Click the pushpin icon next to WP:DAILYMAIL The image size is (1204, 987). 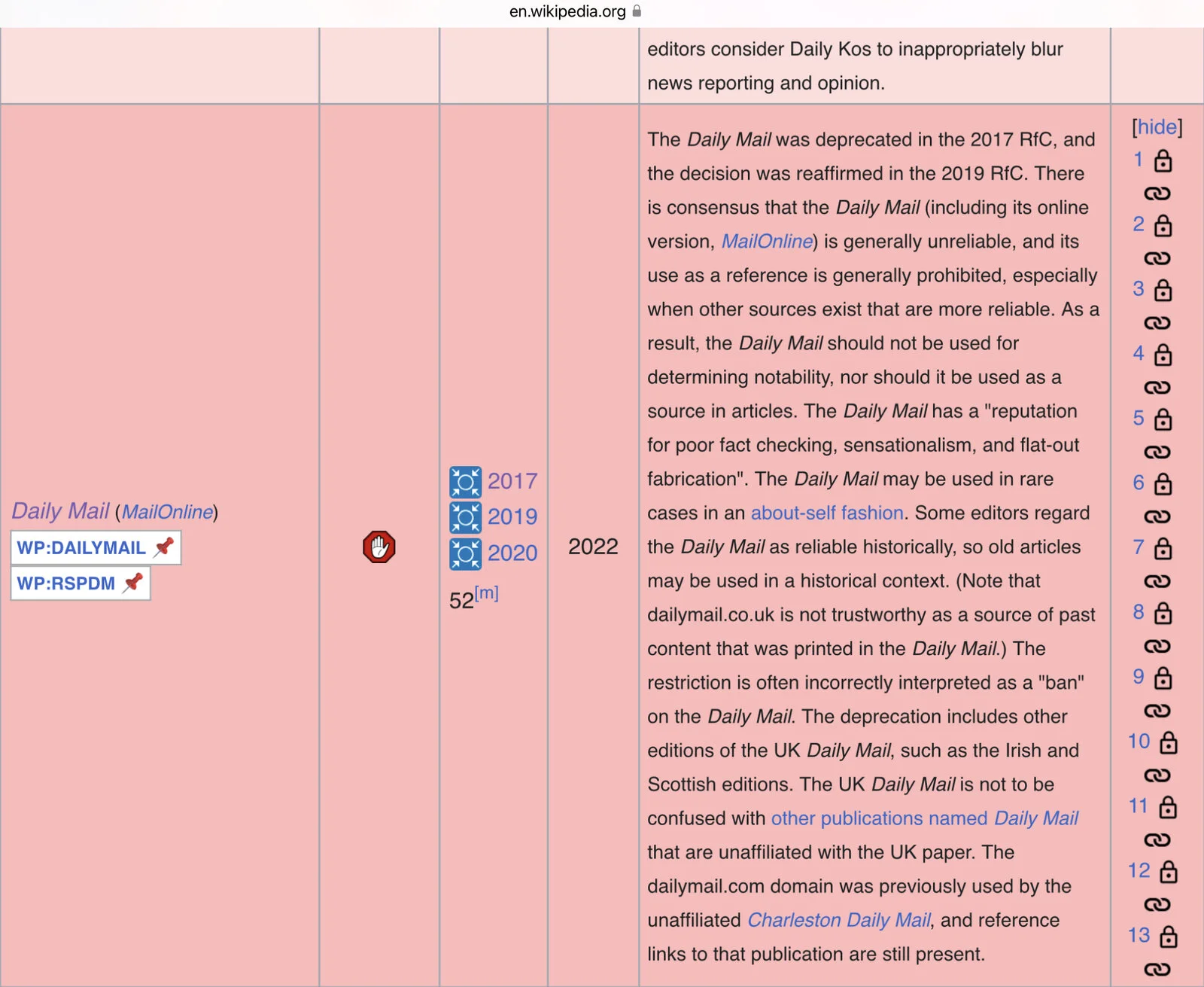coord(164,547)
